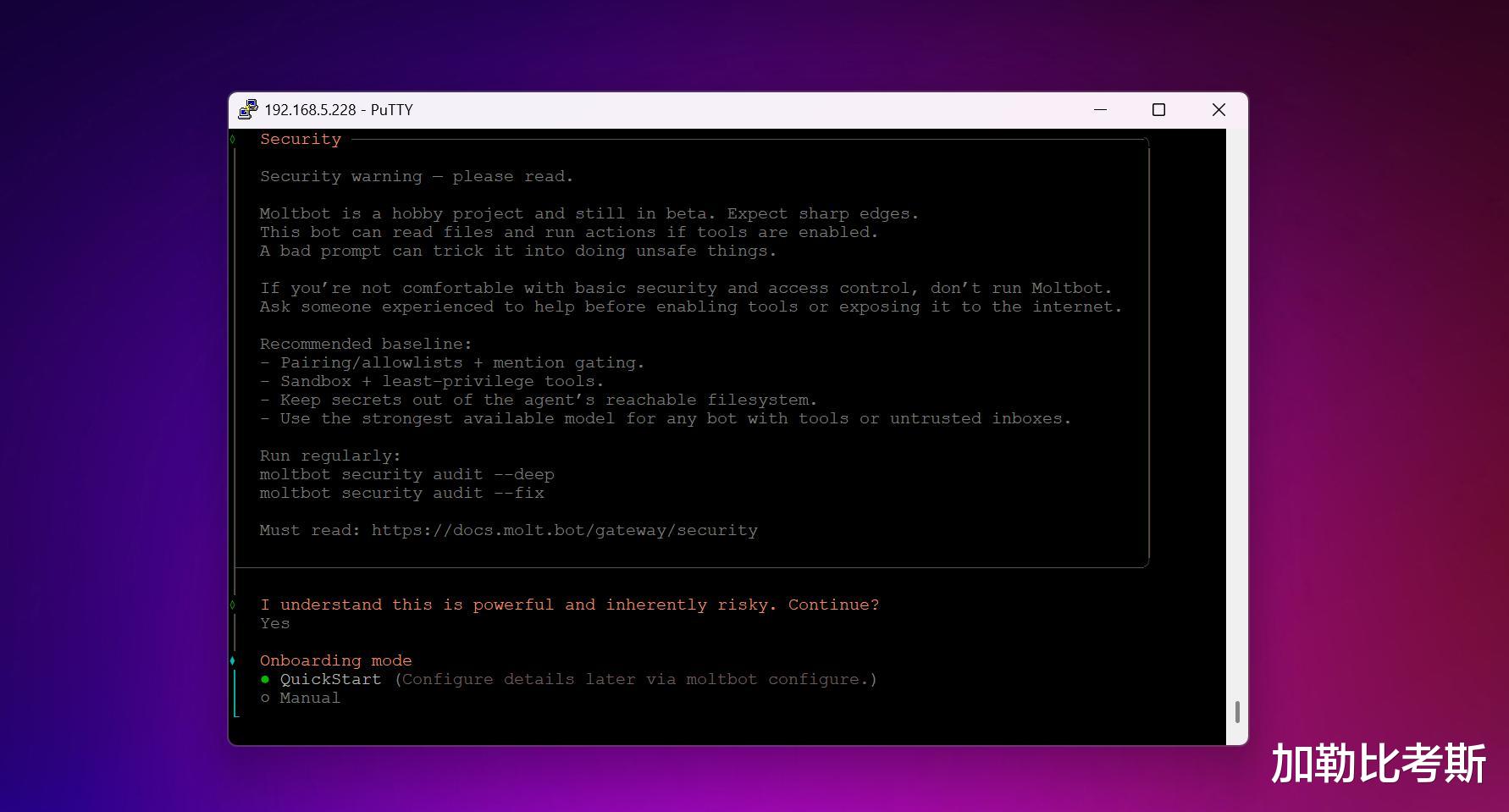The image size is (1509, 812).
Task: Click the window title '192.168.5.228 - PuTTY'
Action: (x=339, y=109)
